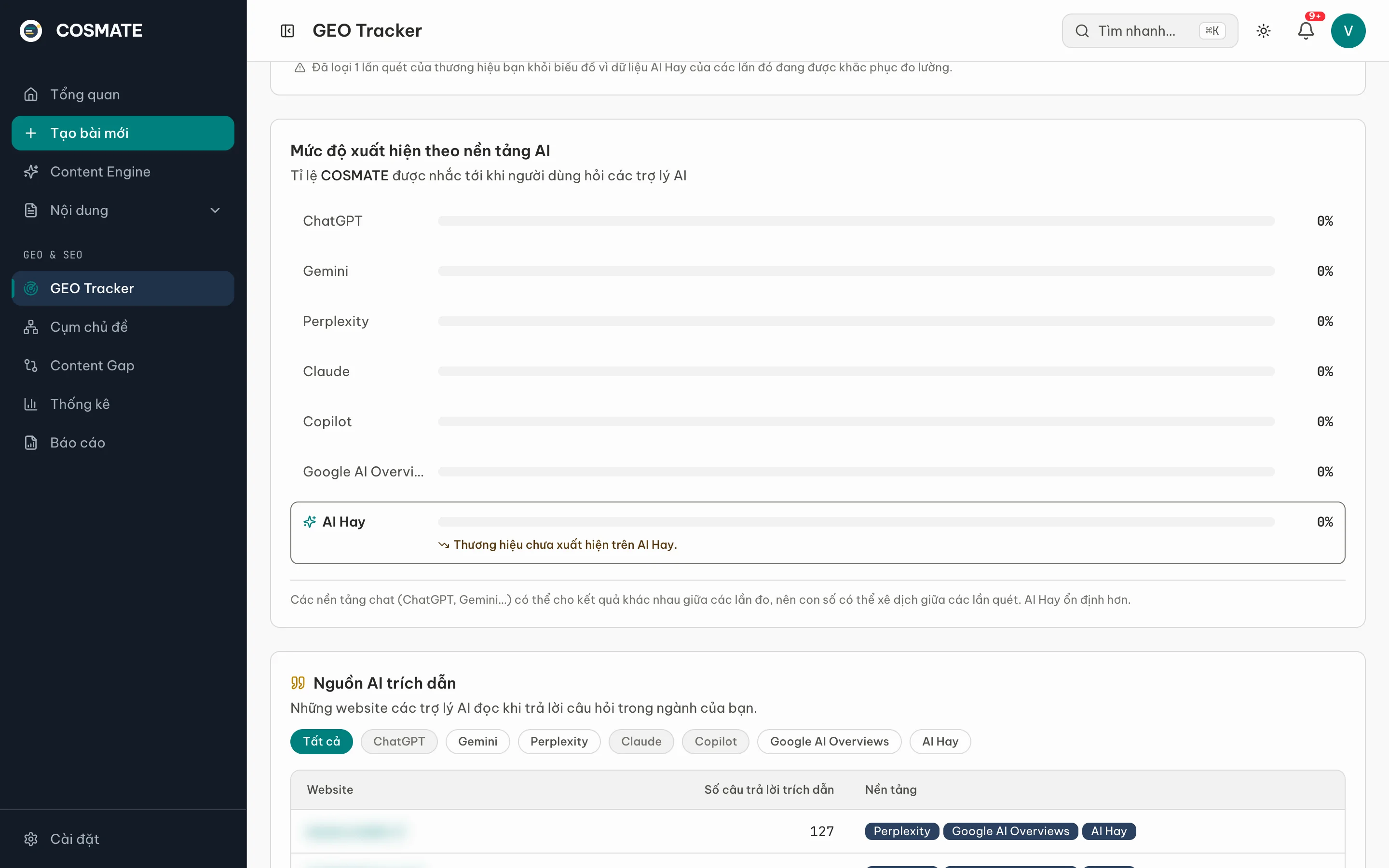
Task: Click the Thống kê chart icon
Action: coord(31,404)
